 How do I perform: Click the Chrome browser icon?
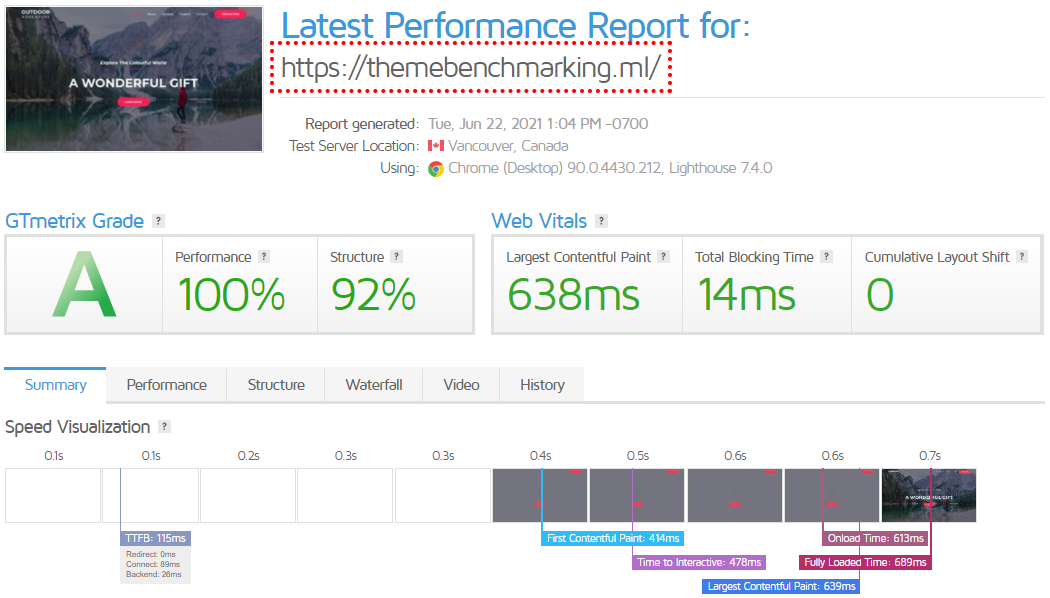(x=436, y=169)
